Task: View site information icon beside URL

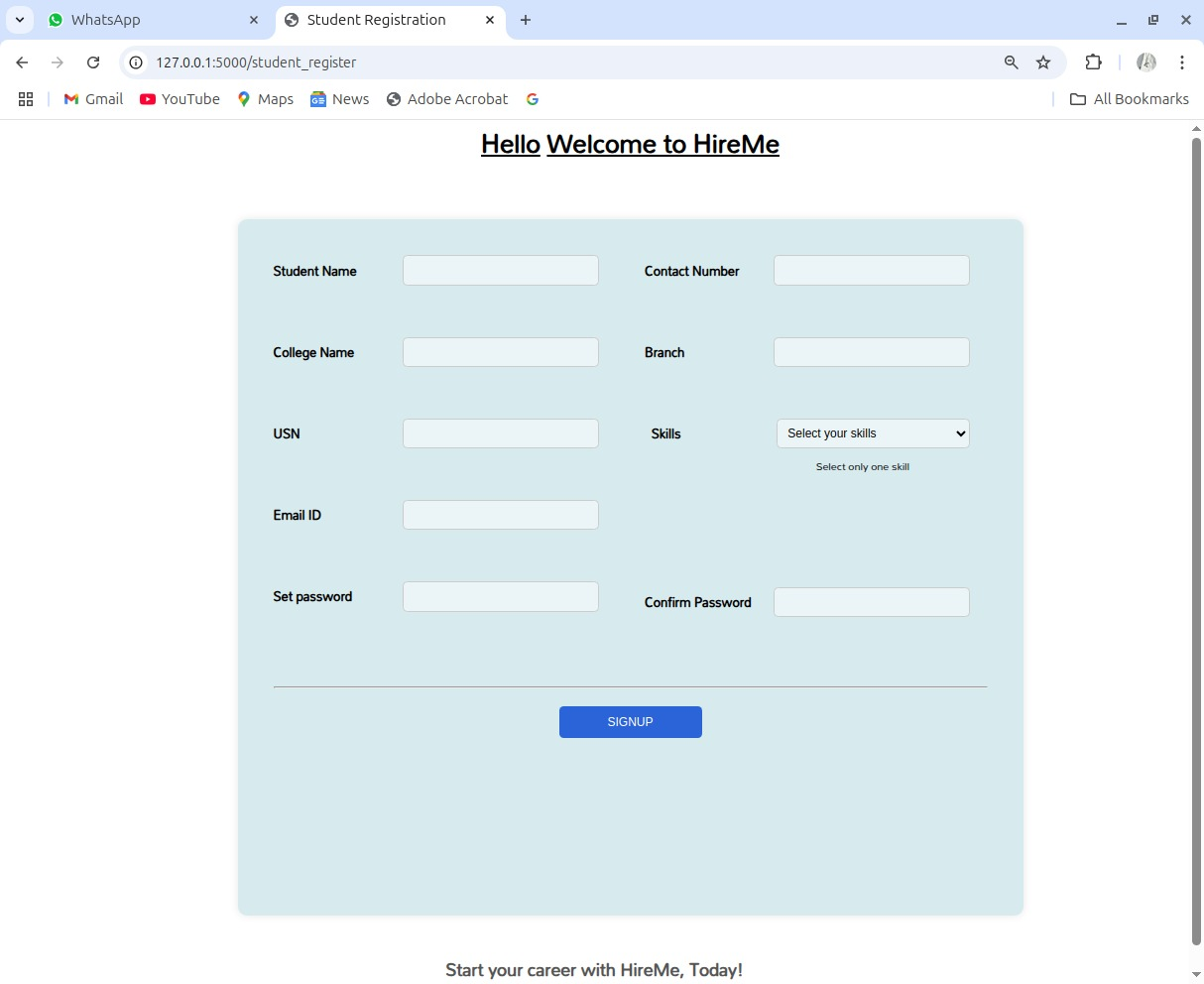Action: (x=137, y=62)
